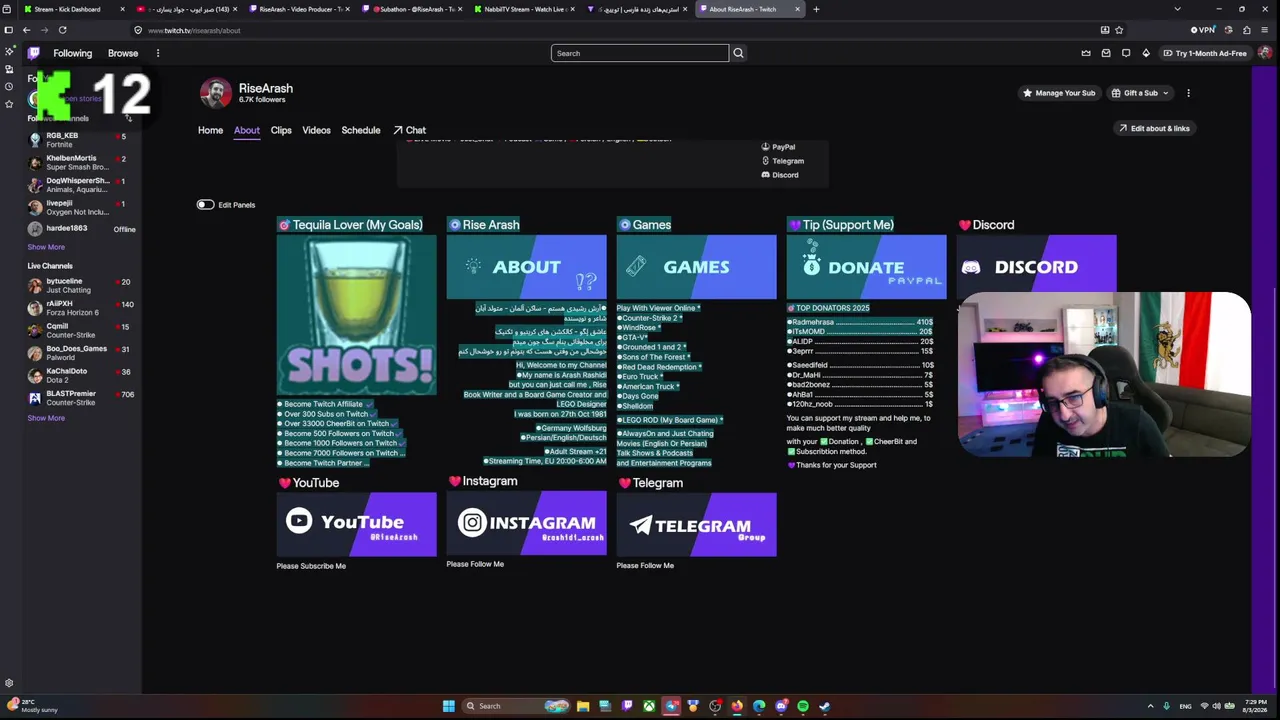The image size is (1280, 720).
Task: Open browser settings gear in sidebar
Action: 9,683
